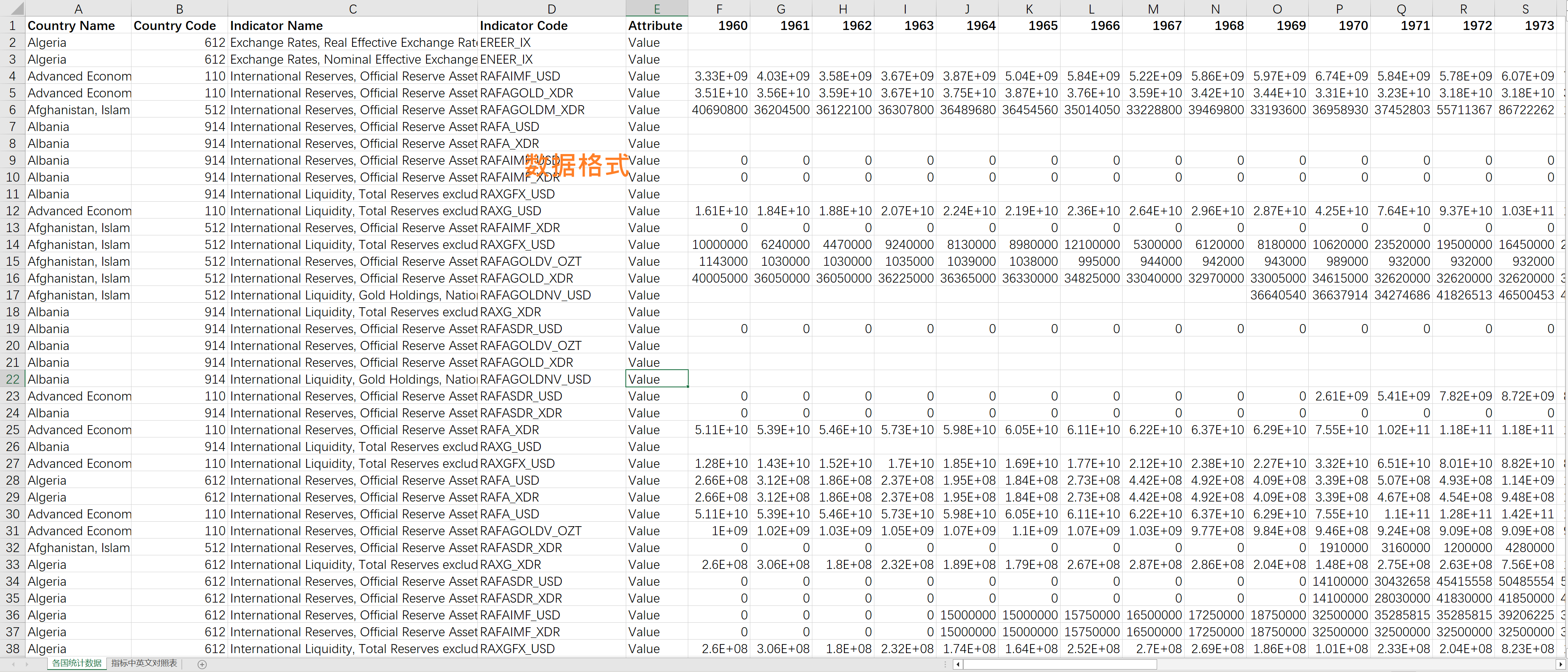Select row 1 header
The image size is (1568, 672).
click(12, 25)
